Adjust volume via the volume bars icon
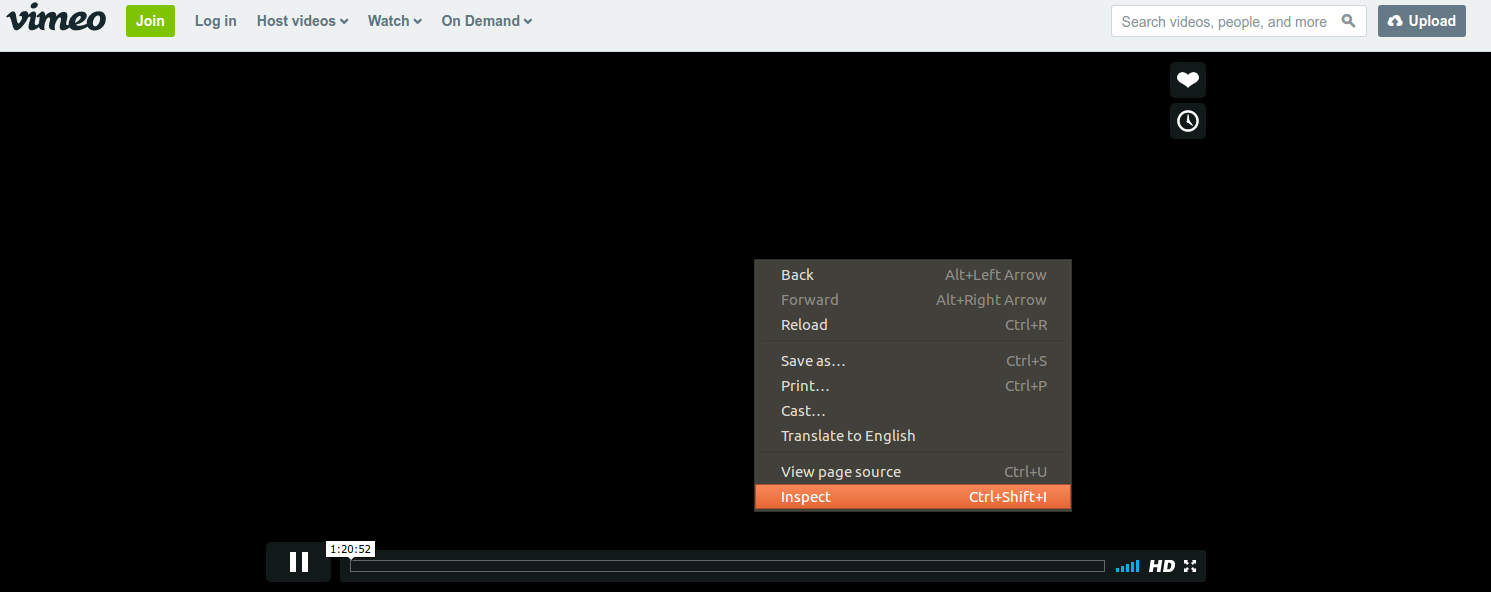This screenshot has width=1491, height=609. click(1127, 566)
